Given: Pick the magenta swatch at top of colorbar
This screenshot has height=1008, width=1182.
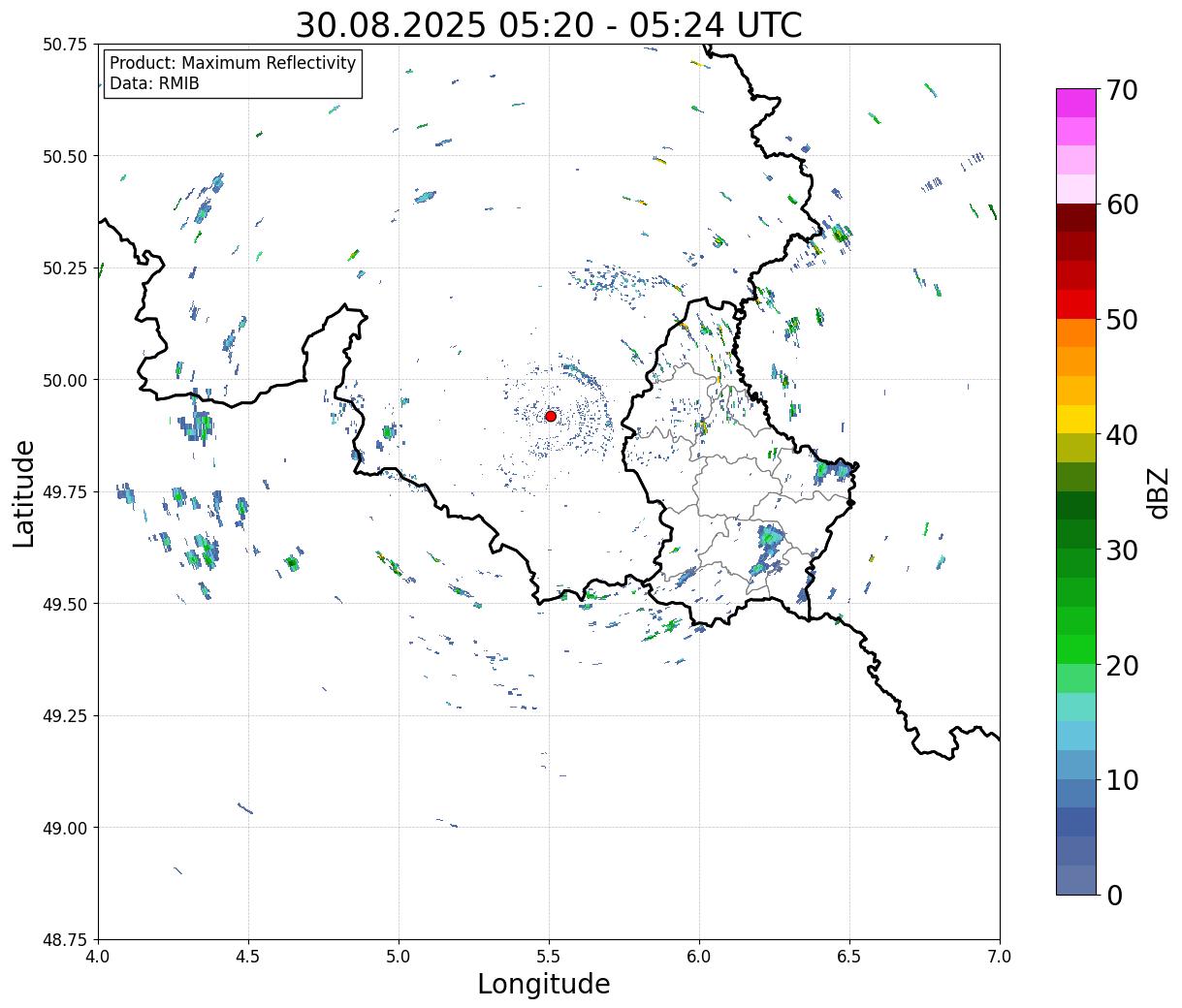Looking at the screenshot, I should tap(1076, 103).
